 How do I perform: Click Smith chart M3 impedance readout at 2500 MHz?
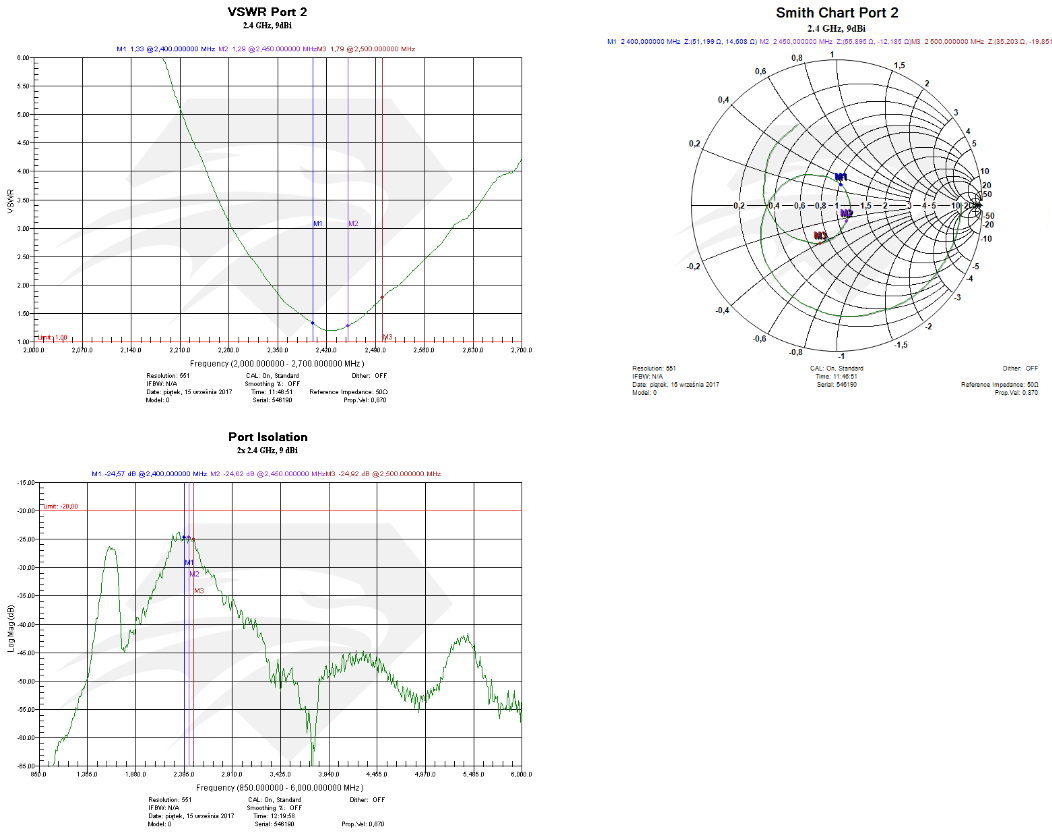[982, 42]
